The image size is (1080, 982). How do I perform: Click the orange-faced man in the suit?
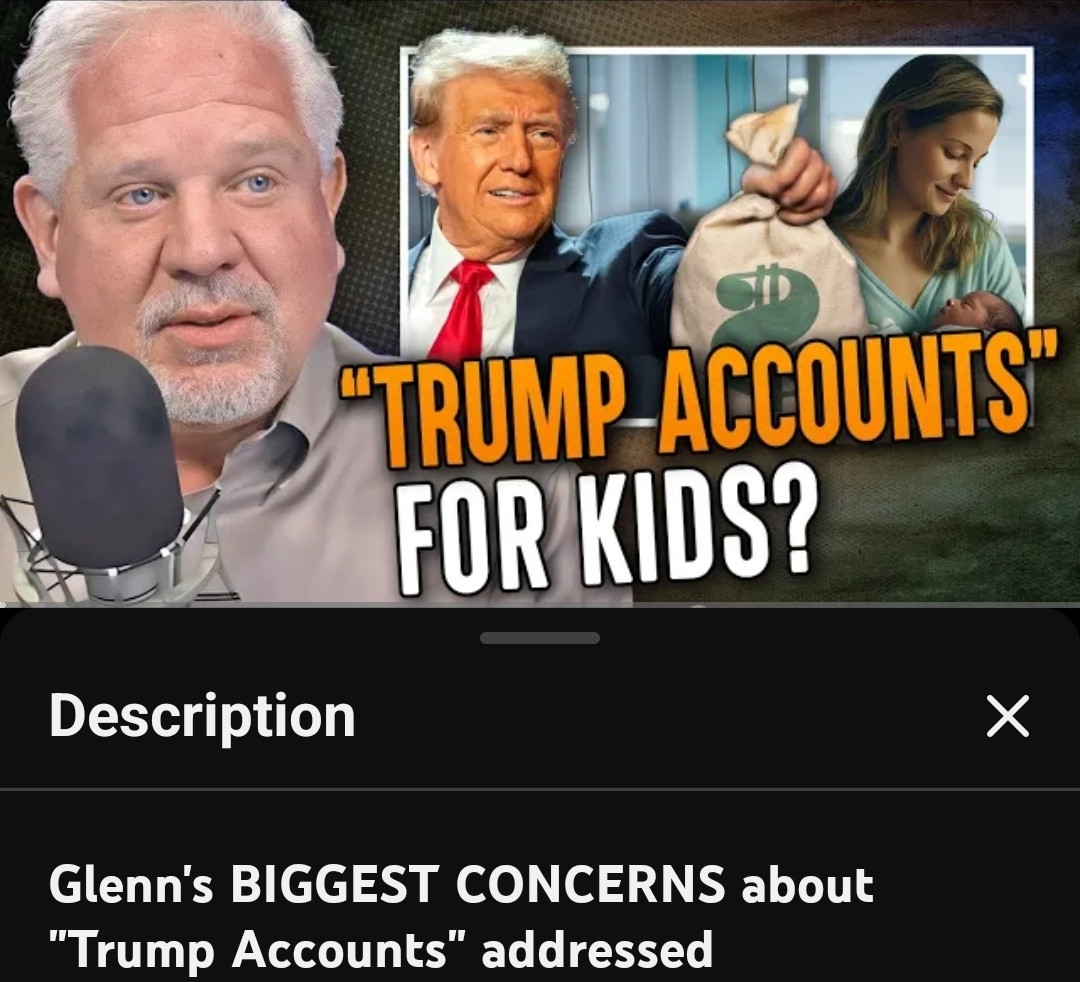(x=523, y=207)
